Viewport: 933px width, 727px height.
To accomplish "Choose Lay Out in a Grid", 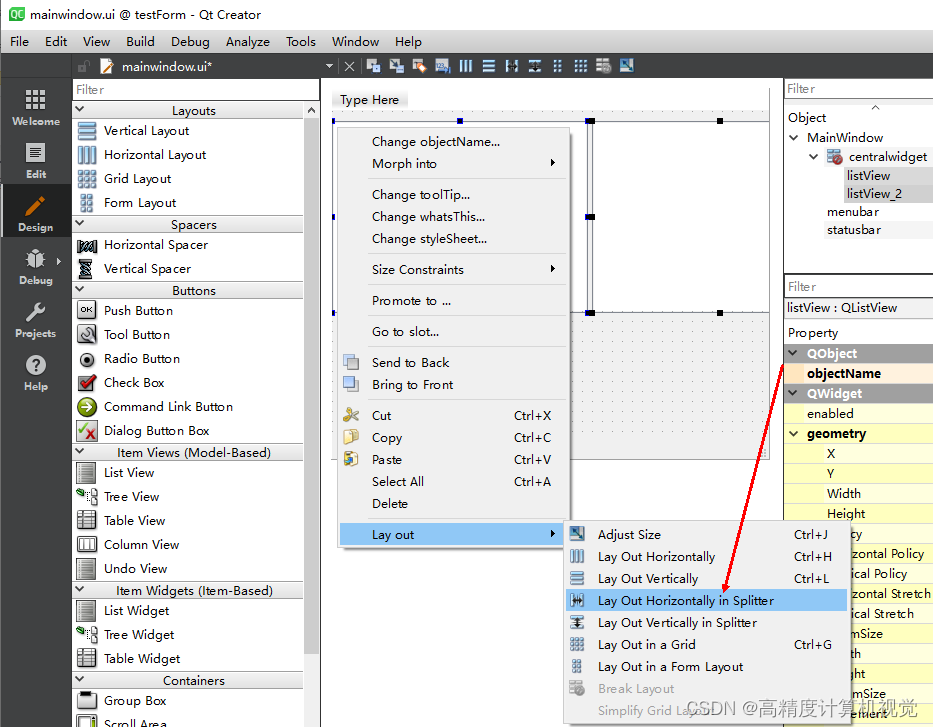I will click(x=706, y=645).
